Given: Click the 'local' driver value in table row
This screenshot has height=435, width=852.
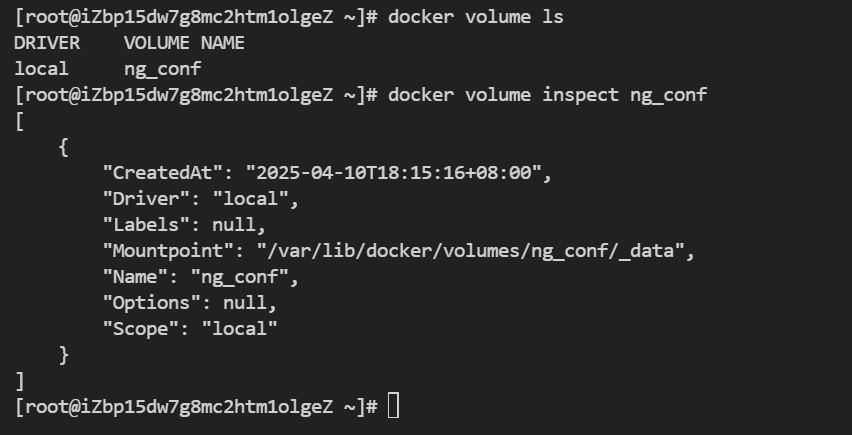Looking at the screenshot, I should click(x=41, y=69).
